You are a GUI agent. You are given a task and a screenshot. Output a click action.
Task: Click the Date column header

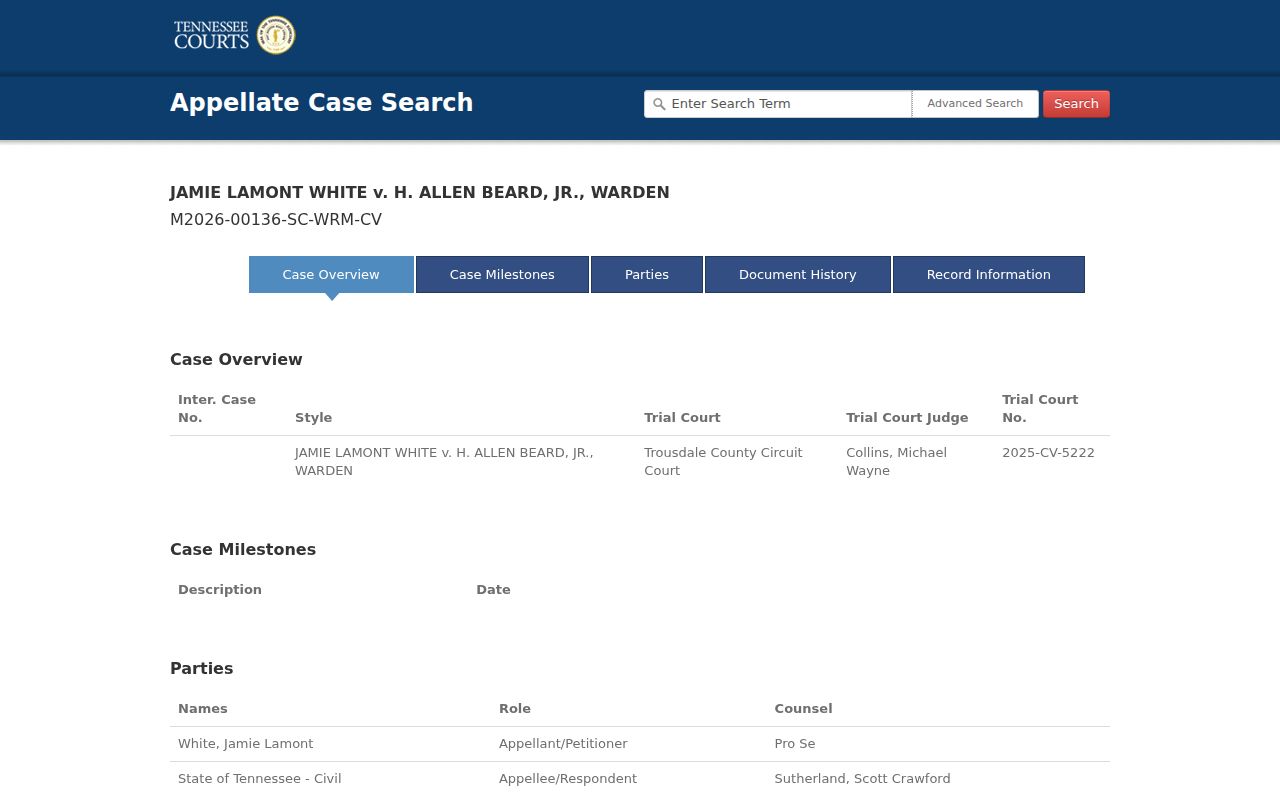493,590
